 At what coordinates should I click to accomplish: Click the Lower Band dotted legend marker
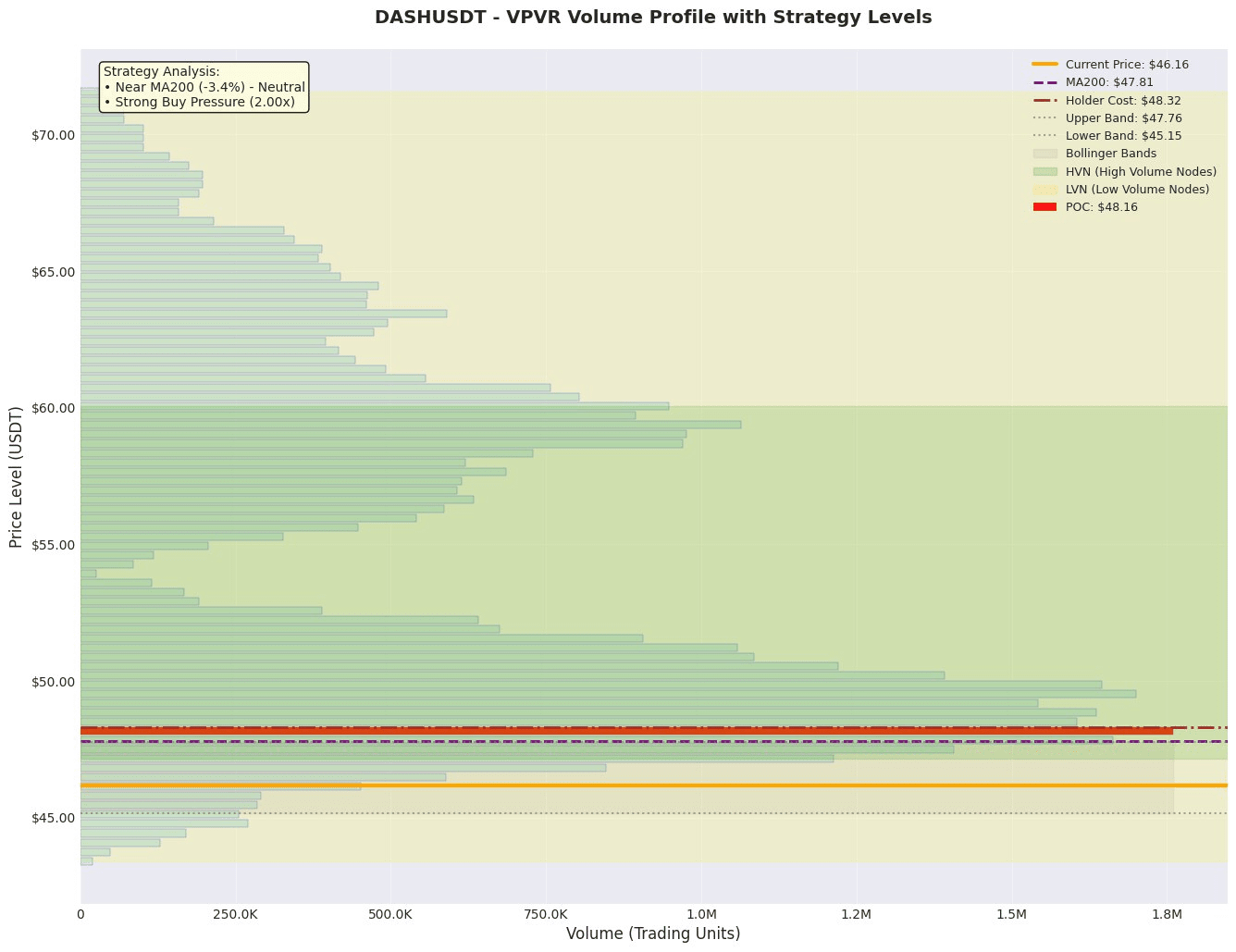(1044, 135)
